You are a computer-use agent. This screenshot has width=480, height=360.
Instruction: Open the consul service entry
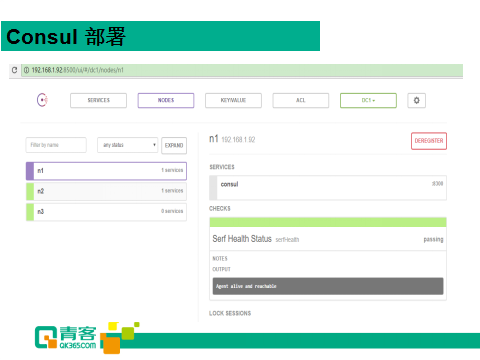(328, 188)
